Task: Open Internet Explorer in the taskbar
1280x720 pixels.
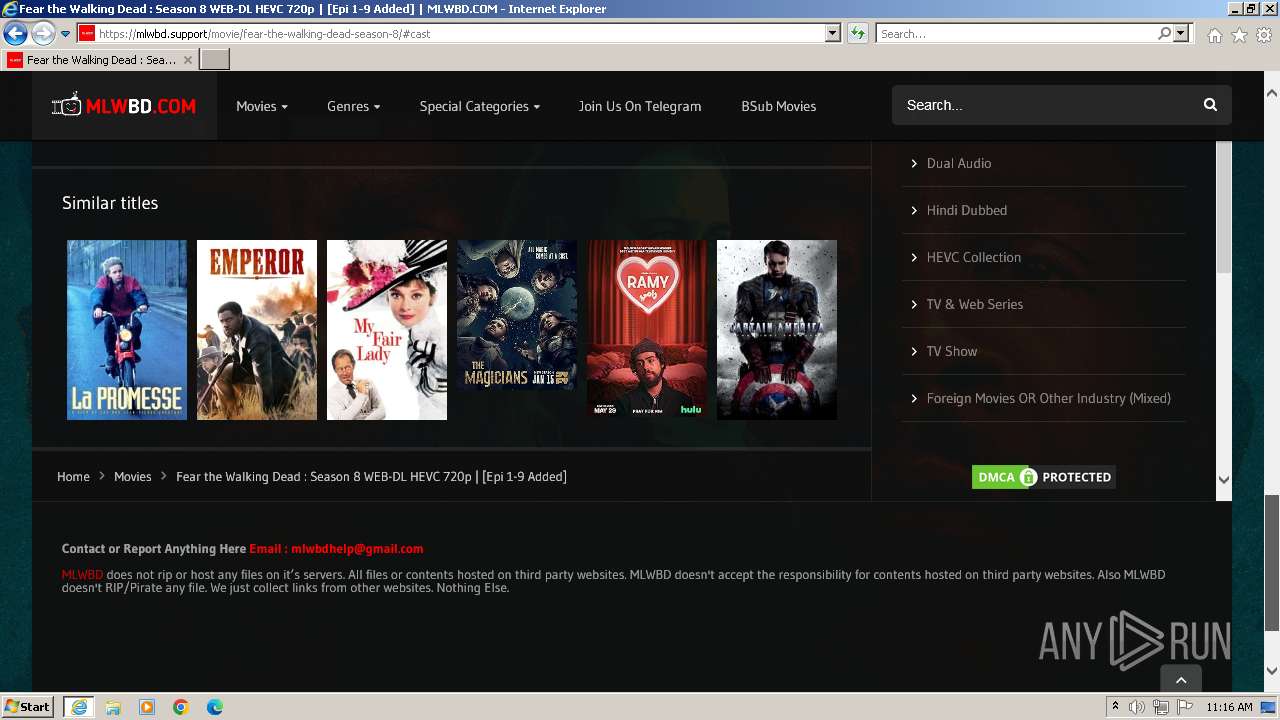Action: coord(78,707)
